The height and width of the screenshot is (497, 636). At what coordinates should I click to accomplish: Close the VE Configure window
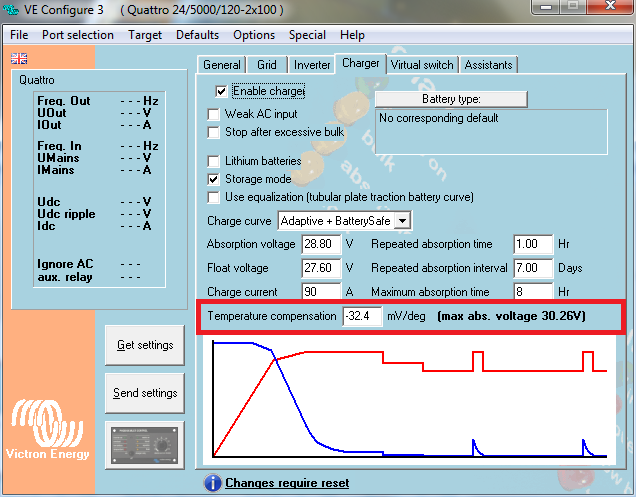[610, 6]
